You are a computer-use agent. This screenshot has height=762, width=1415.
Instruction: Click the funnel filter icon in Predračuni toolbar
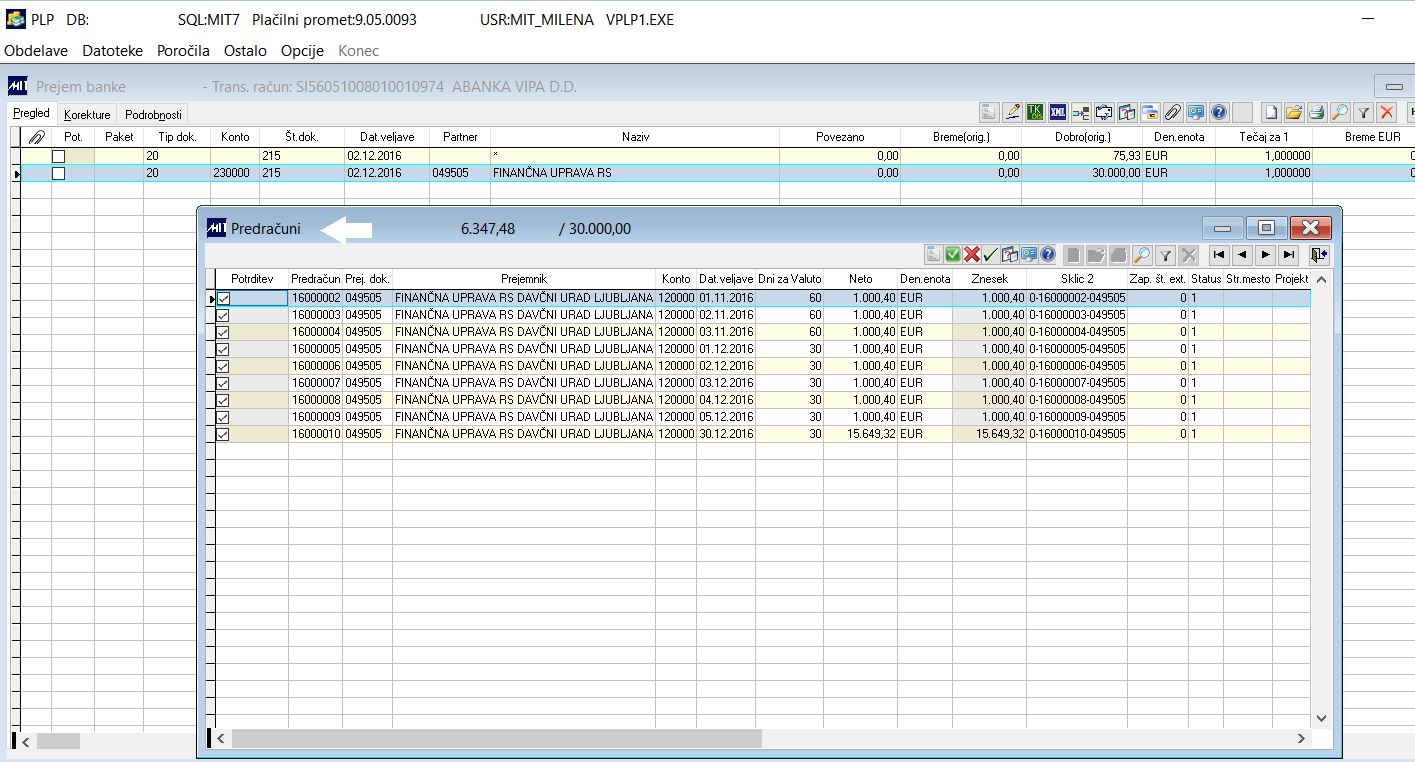(1165, 254)
